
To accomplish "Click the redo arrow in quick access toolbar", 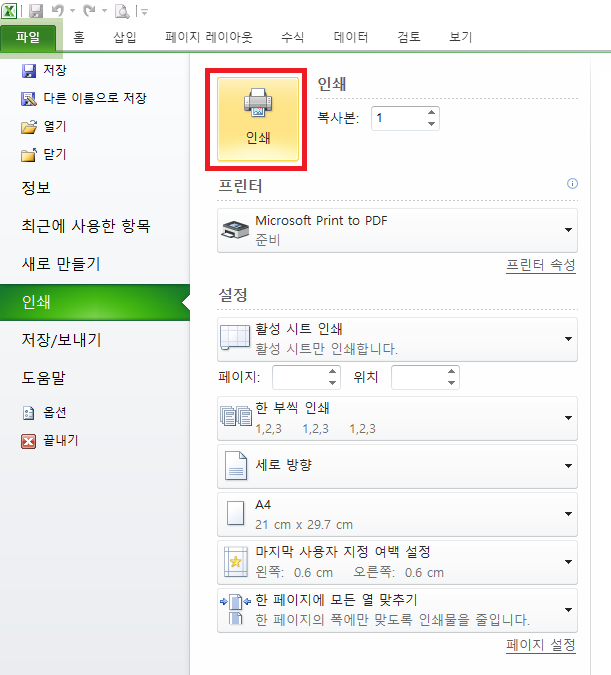I will [x=89, y=11].
